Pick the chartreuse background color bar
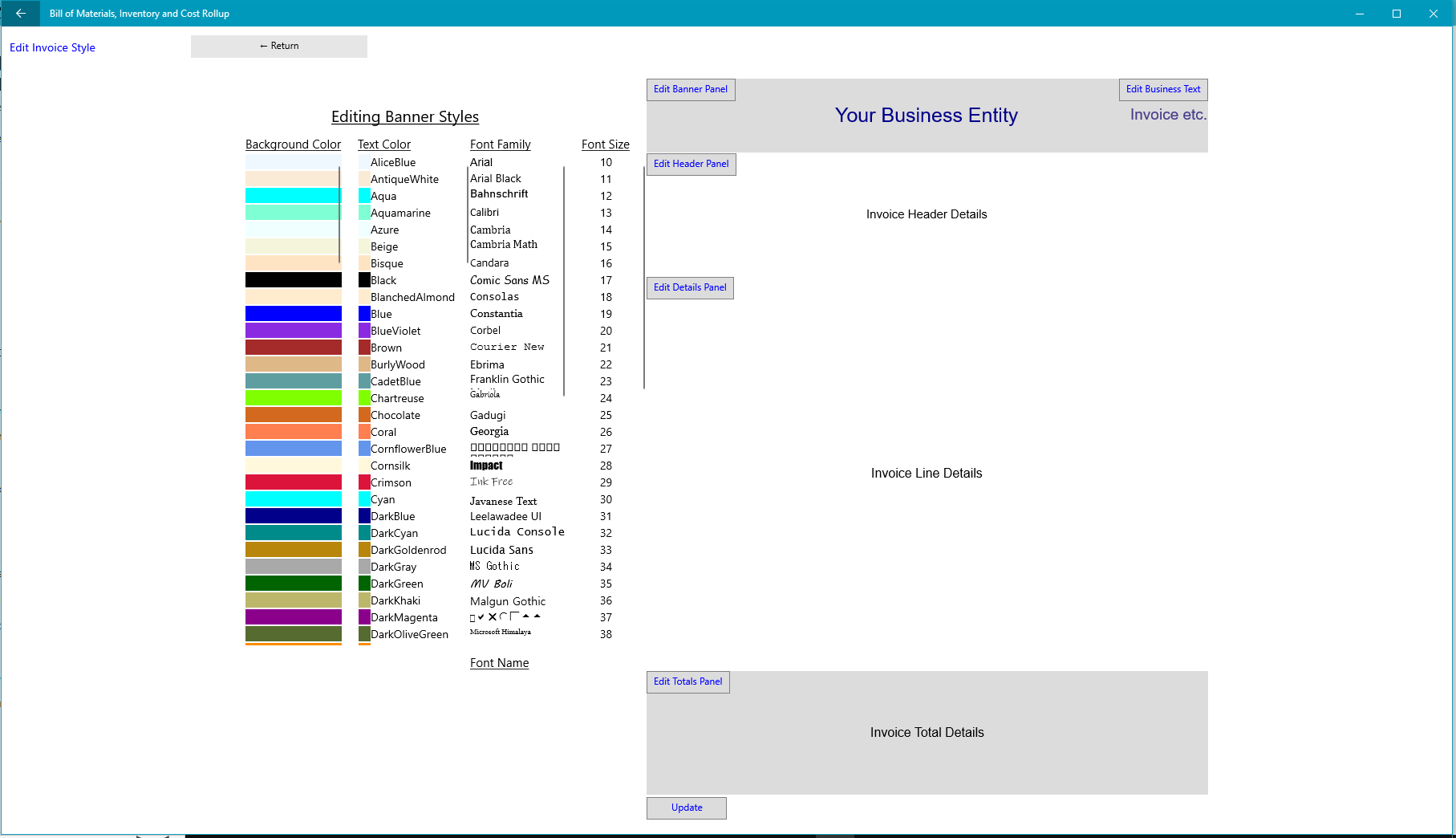1456x838 pixels. pos(293,398)
